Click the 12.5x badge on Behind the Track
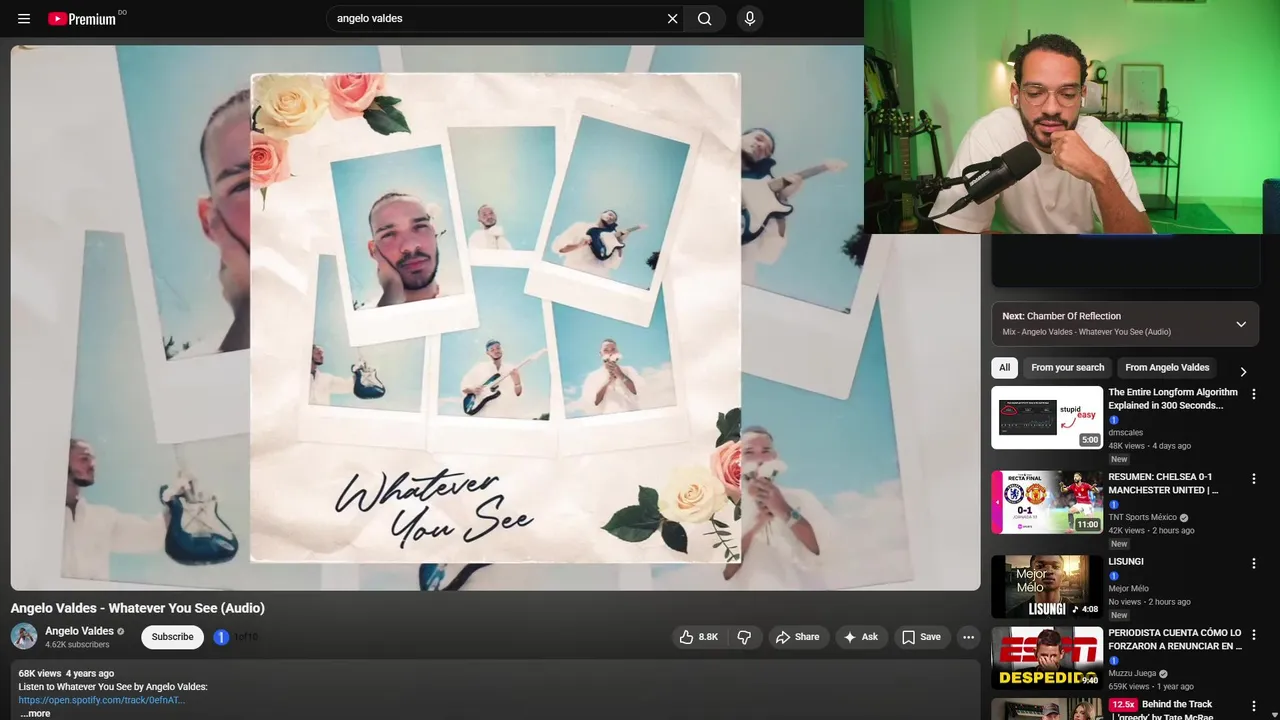Viewport: 1280px width, 720px height. click(x=1123, y=704)
